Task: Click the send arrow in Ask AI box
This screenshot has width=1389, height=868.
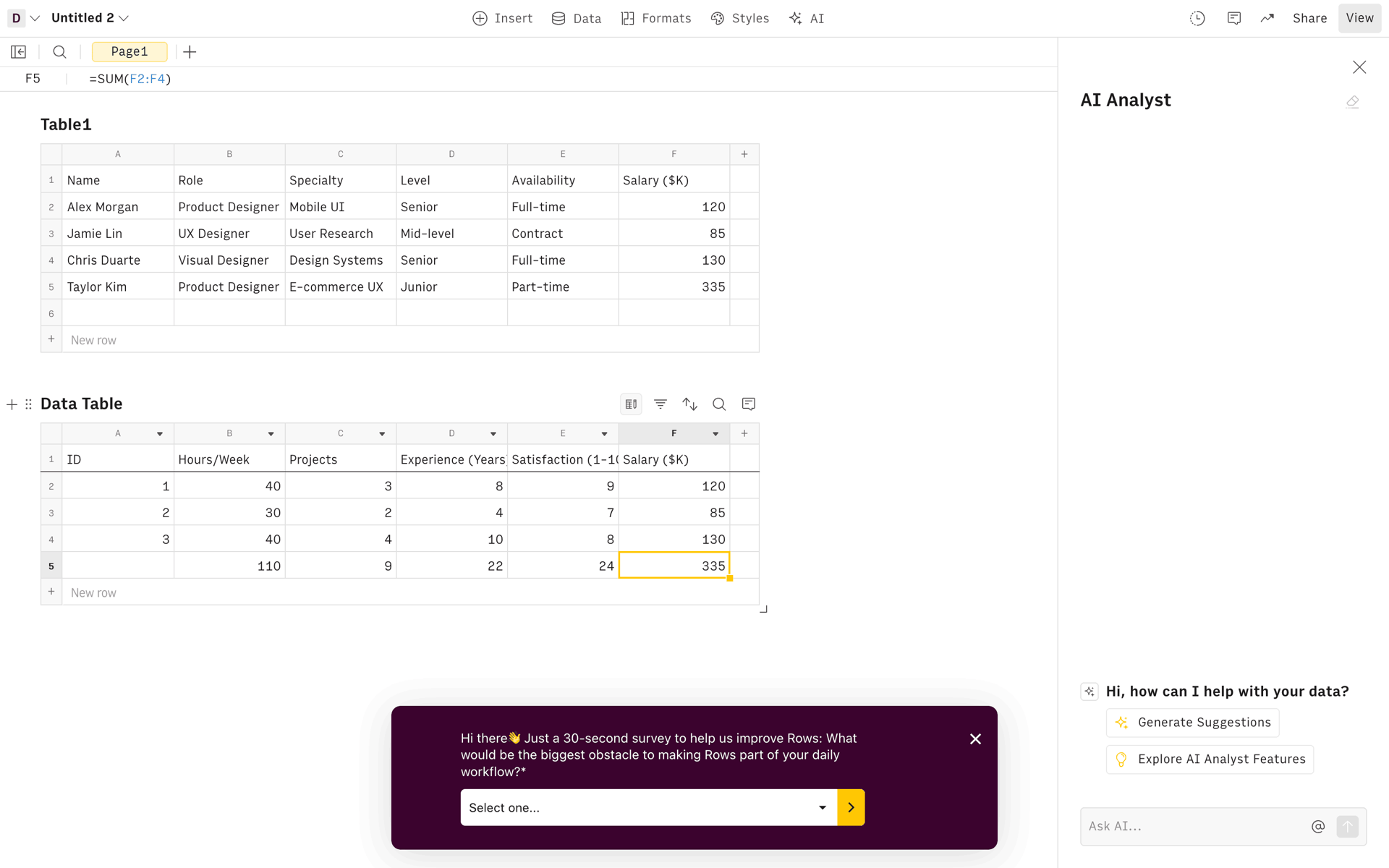Action: (x=1347, y=826)
